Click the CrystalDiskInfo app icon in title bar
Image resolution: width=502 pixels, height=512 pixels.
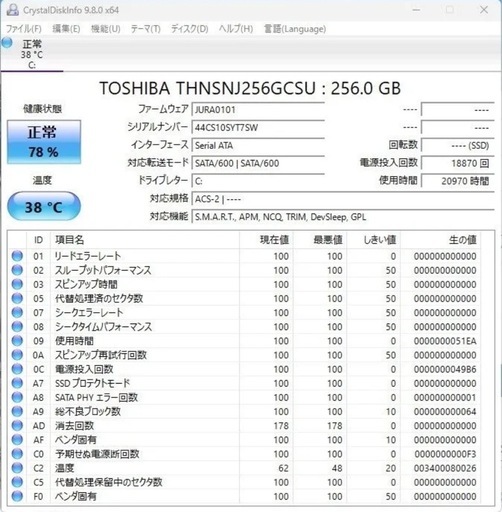pyautogui.click(x=13, y=10)
